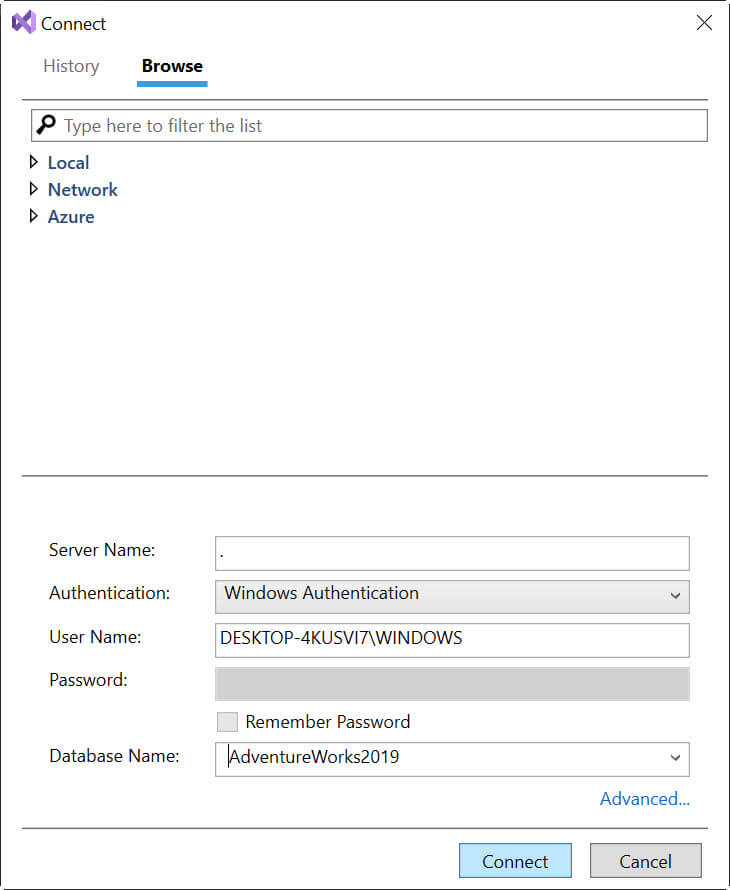Expand the Local node arrow
The height and width of the screenshot is (890, 730).
click(x=33, y=162)
